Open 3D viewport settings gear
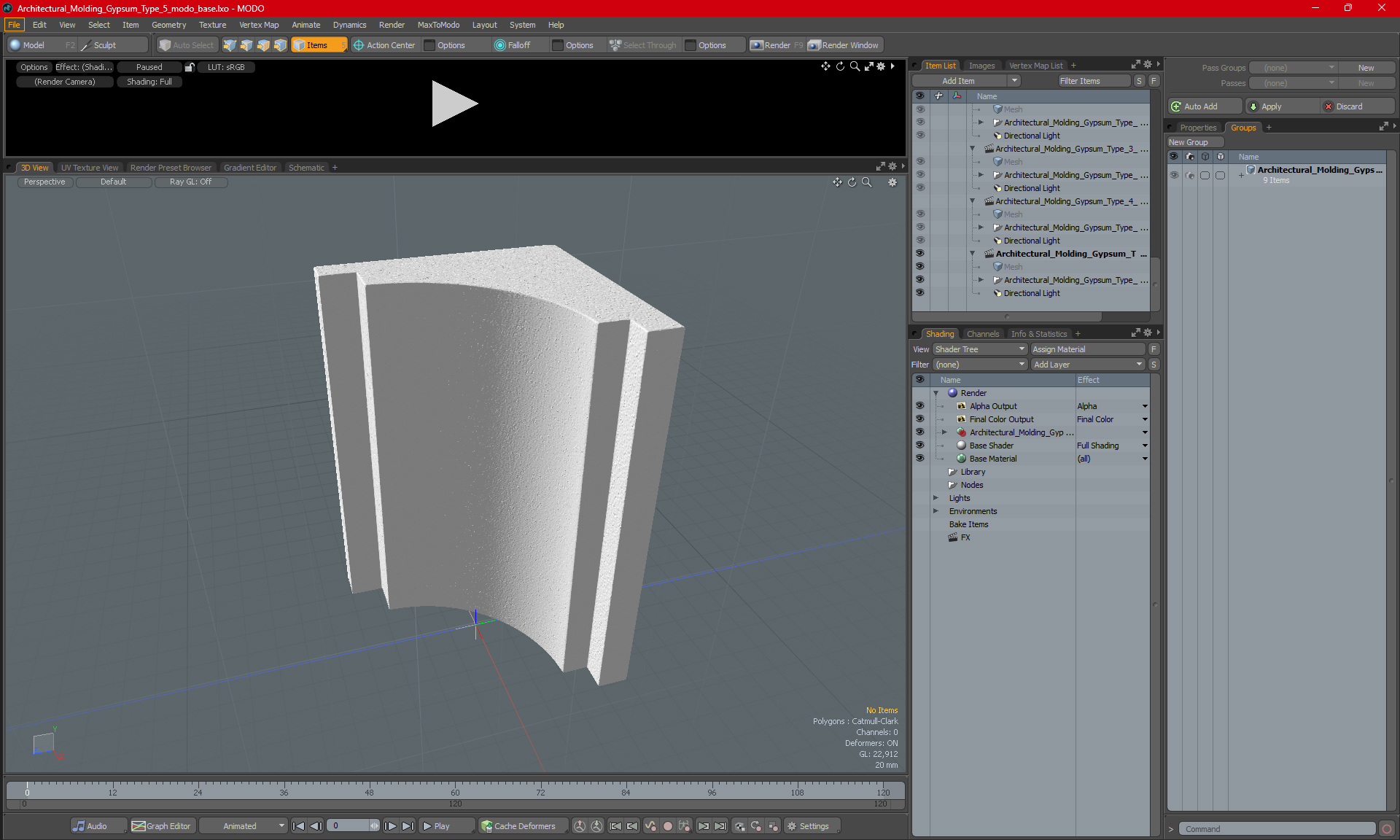Image resolution: width=1400 pixels, height=840 pixels. point(892,182)
